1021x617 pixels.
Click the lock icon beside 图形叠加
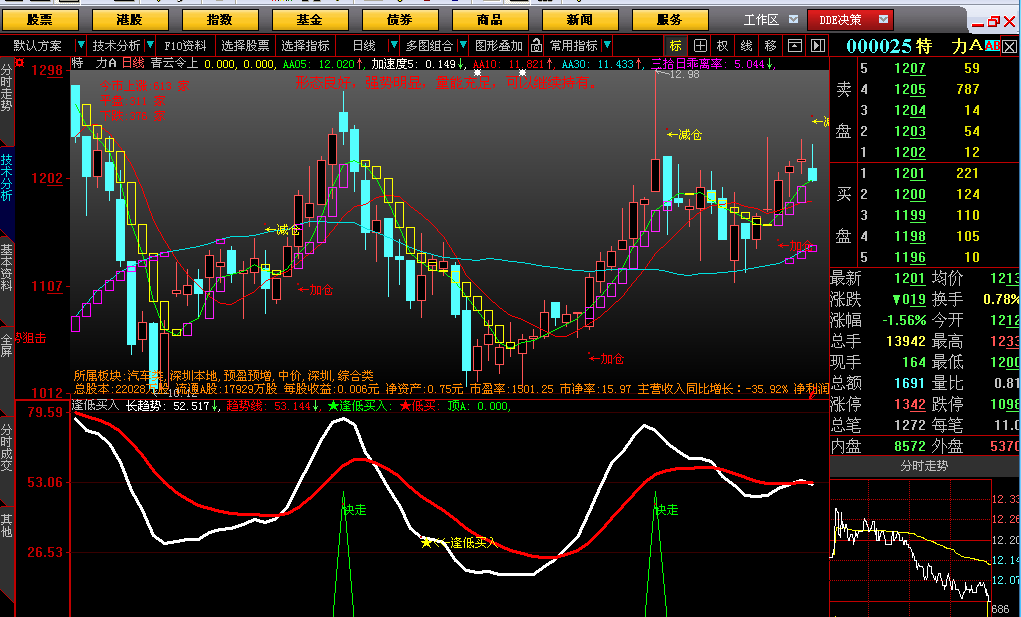point(536,46)
